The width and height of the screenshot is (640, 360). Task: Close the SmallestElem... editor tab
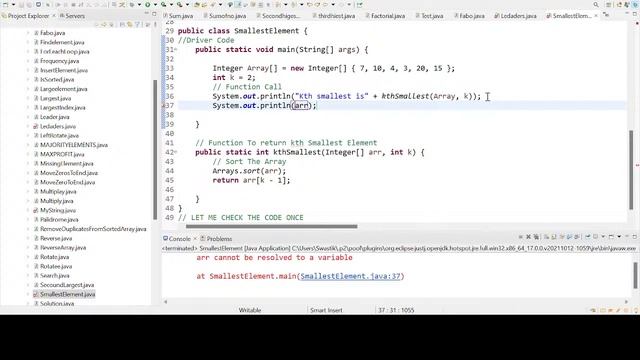pyautogui.click(x=596, y=16)
